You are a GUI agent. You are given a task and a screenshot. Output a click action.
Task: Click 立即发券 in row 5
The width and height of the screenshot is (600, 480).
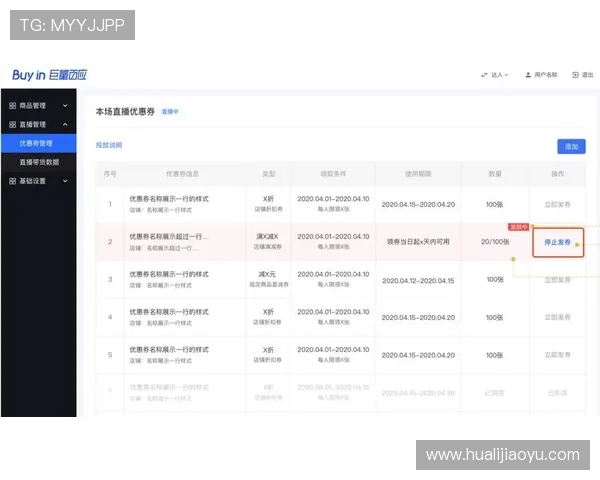(x=558, y=355)
